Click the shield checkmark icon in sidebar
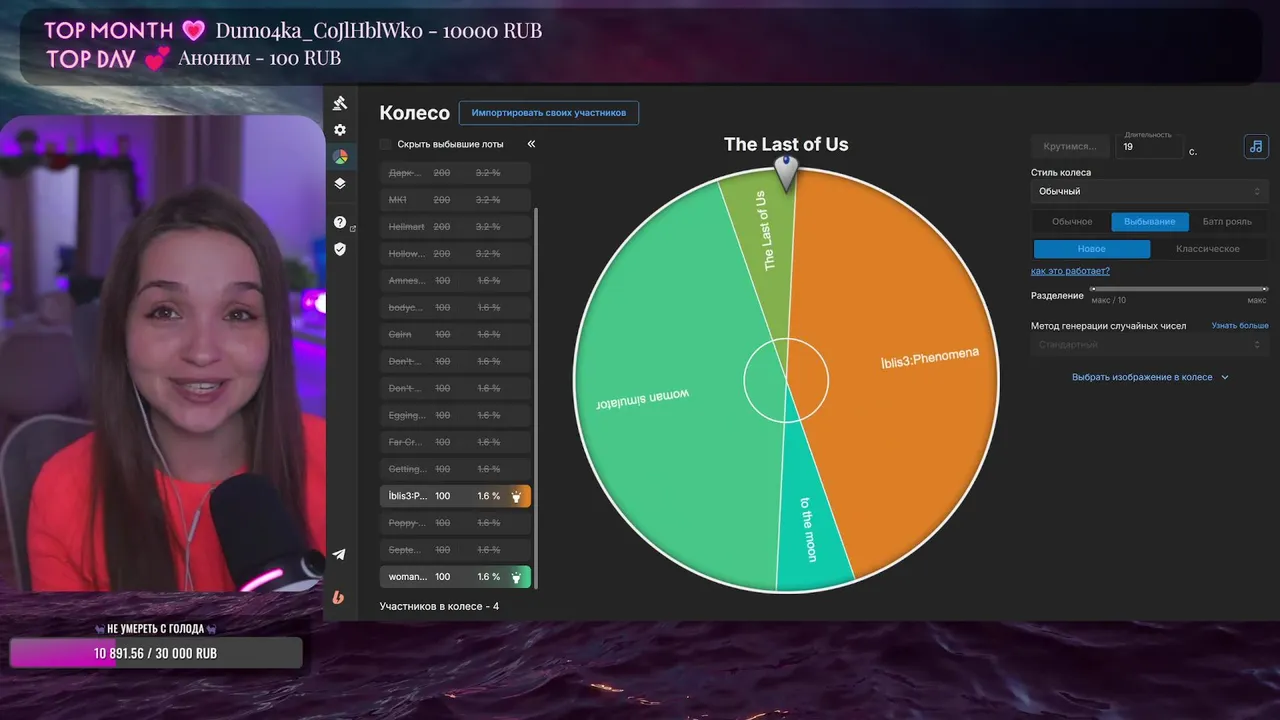1280x720 pixels. (340, 249)
